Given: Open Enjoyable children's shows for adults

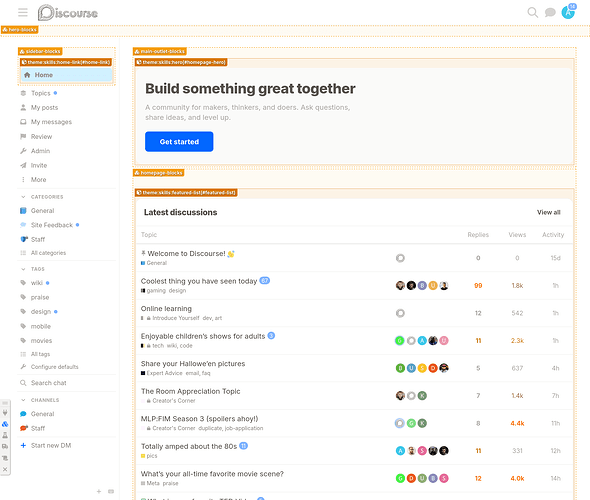Looking at the screenshot, I should [203, 336].
